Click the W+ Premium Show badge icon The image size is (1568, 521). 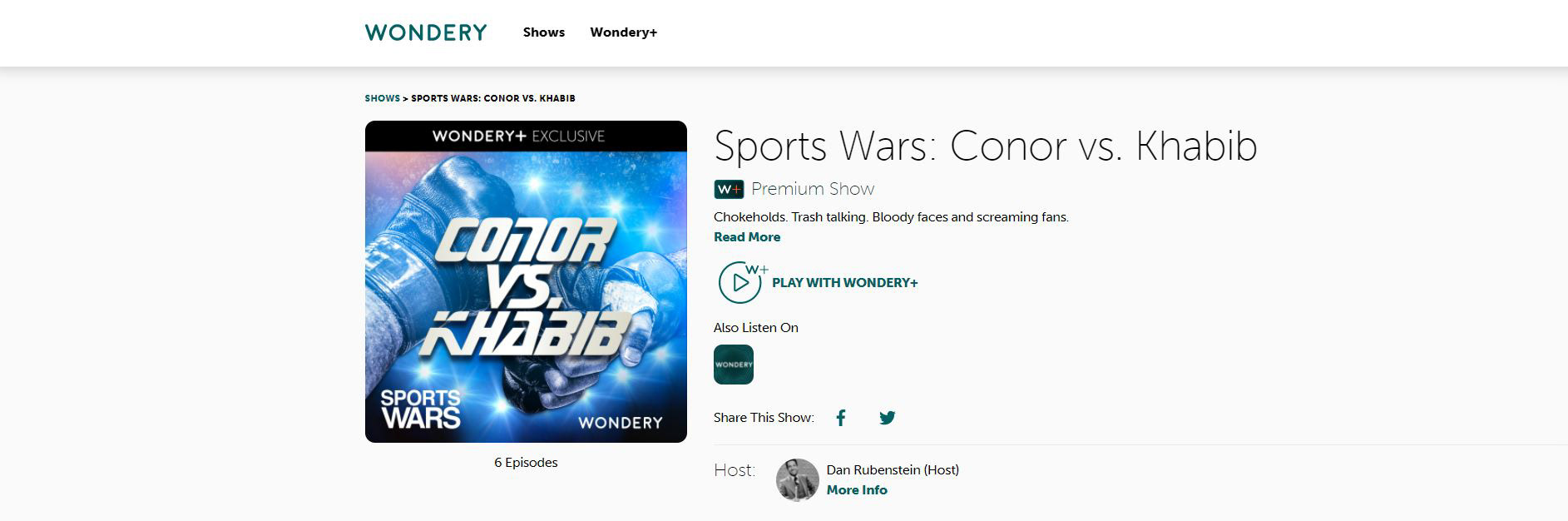pos(729,189)
